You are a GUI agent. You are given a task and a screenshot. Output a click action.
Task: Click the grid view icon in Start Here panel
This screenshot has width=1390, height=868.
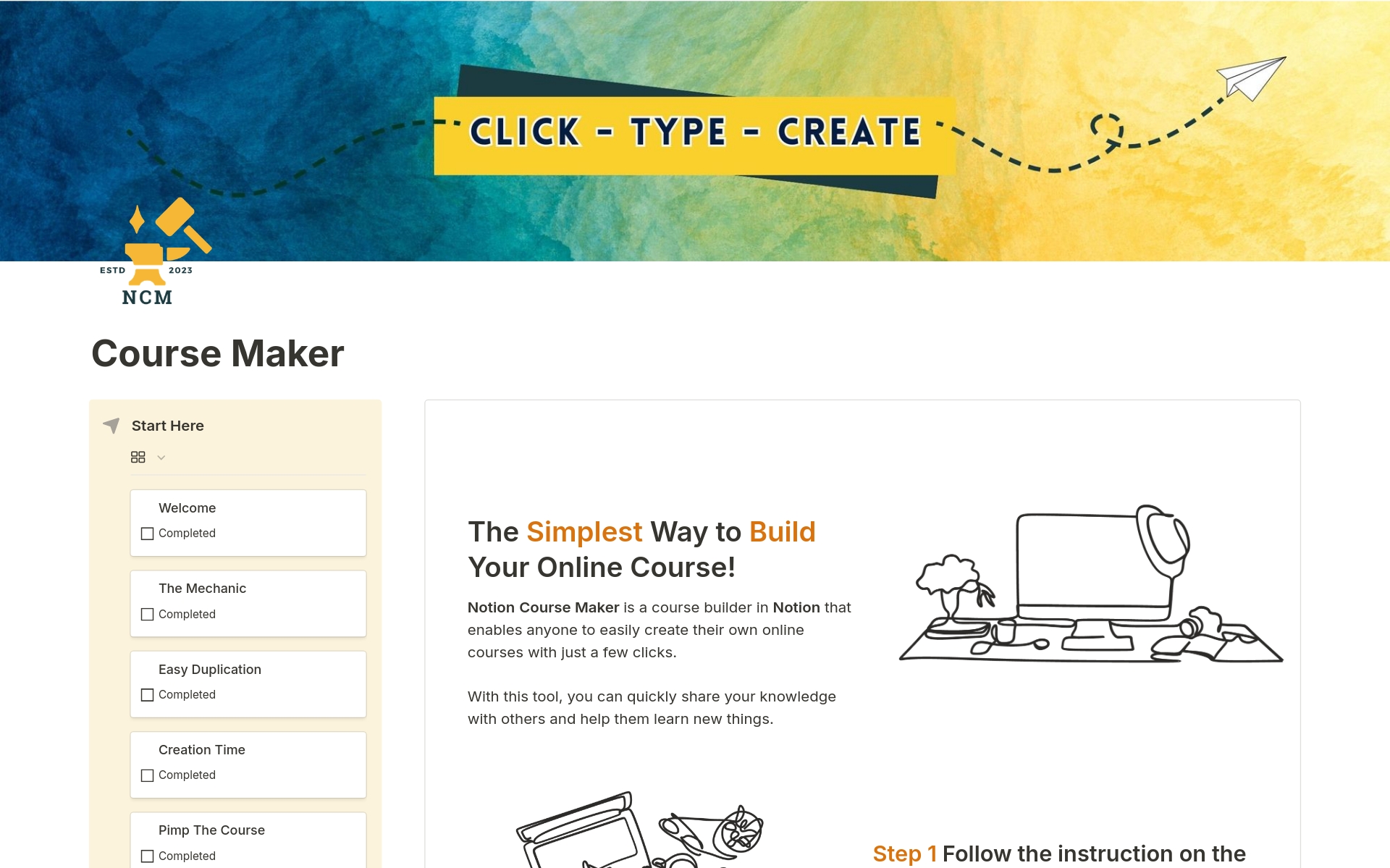(x=138, y=458)
